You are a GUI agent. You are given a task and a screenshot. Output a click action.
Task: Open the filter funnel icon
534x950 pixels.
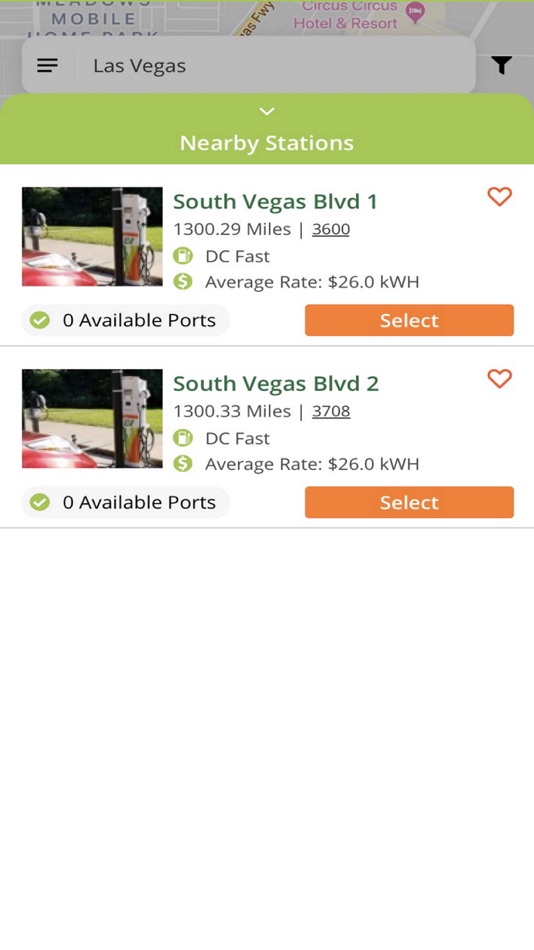pyautogui.click(x=501, y=65)
